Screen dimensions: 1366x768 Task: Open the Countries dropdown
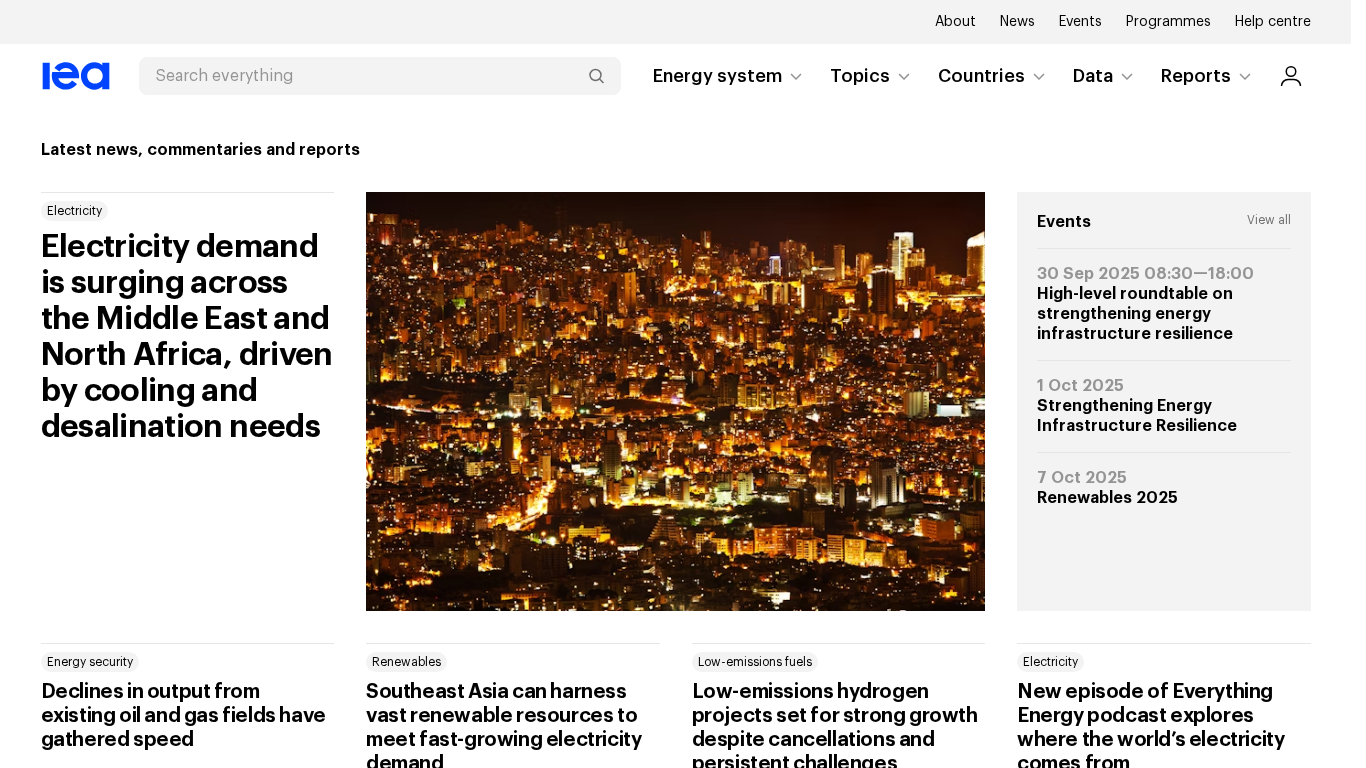coord(991,76)
